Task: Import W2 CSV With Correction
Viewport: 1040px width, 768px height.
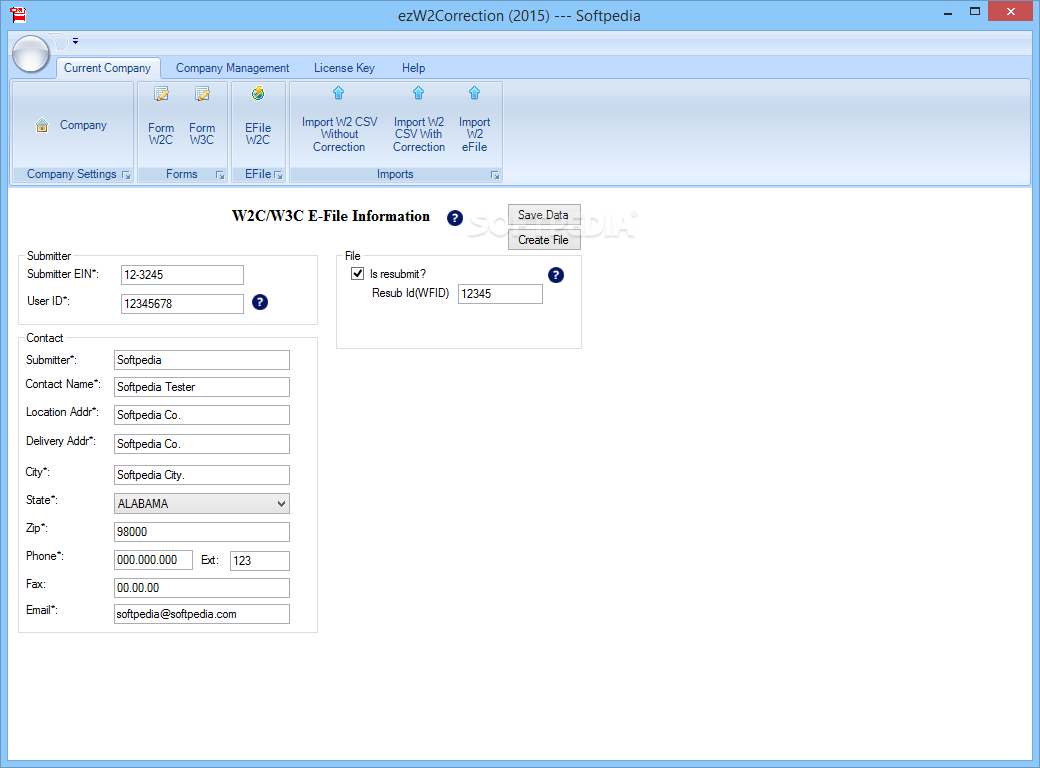Action: pyautogui.click(x=419, y=120)
